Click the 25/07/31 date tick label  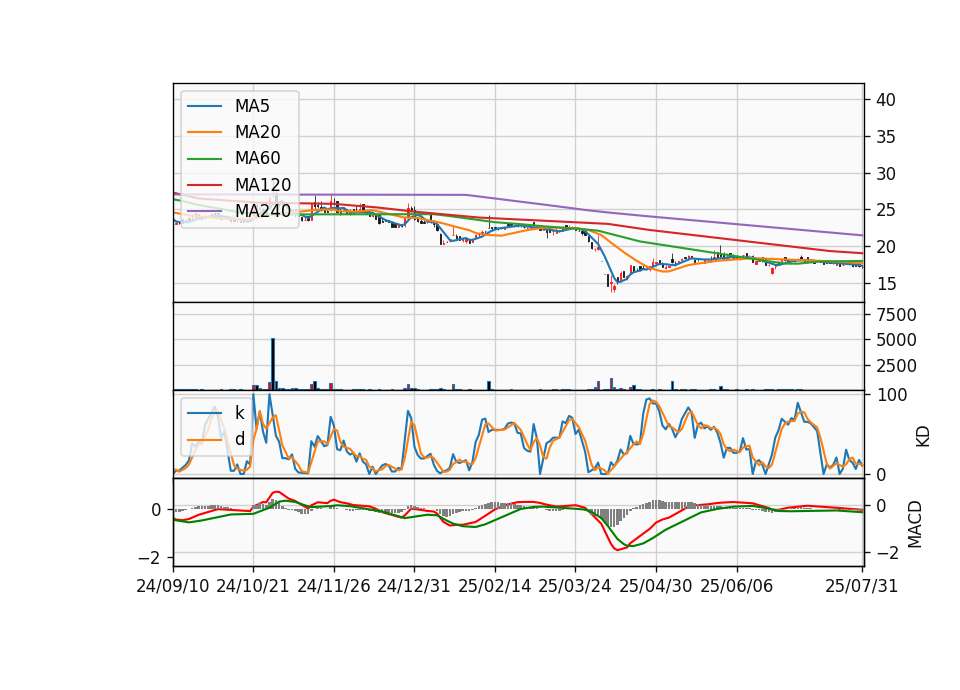point(861,586)
